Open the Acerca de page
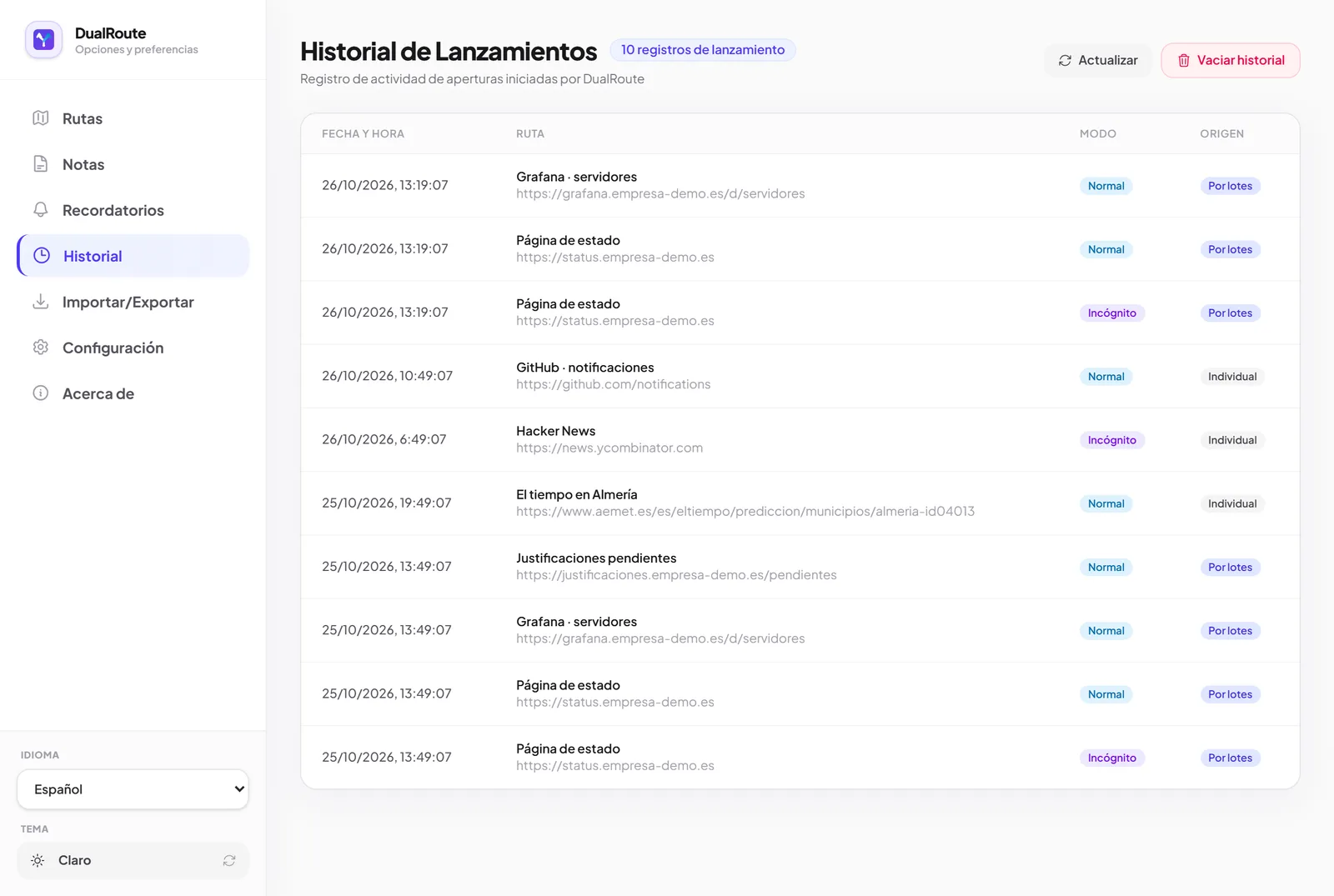 click(x=133, y=393)
